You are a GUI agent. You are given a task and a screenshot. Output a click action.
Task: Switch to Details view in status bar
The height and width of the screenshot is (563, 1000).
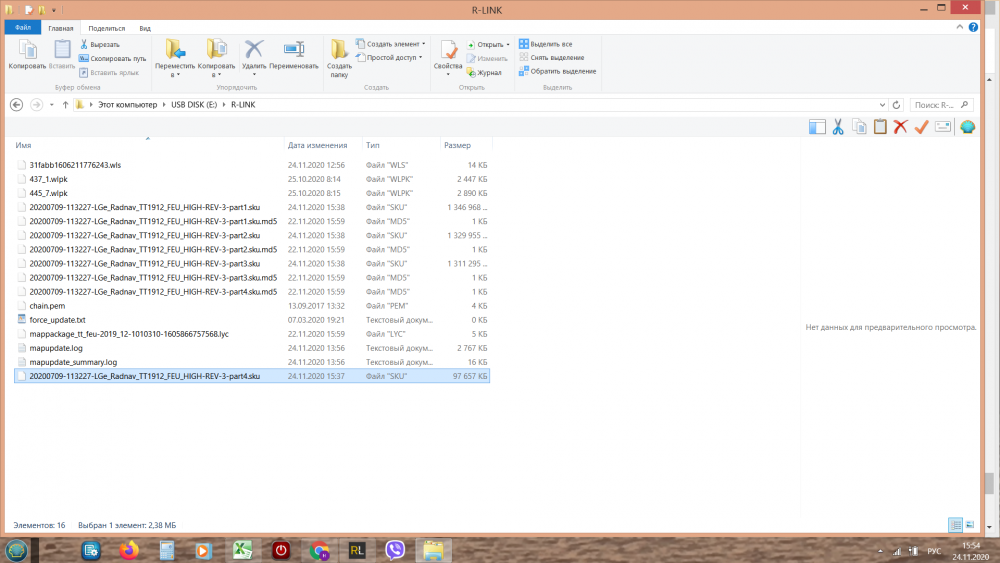click(955, 525)
